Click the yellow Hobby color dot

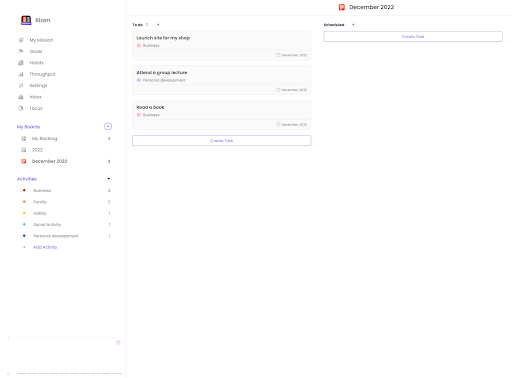(x=24, y=213)
